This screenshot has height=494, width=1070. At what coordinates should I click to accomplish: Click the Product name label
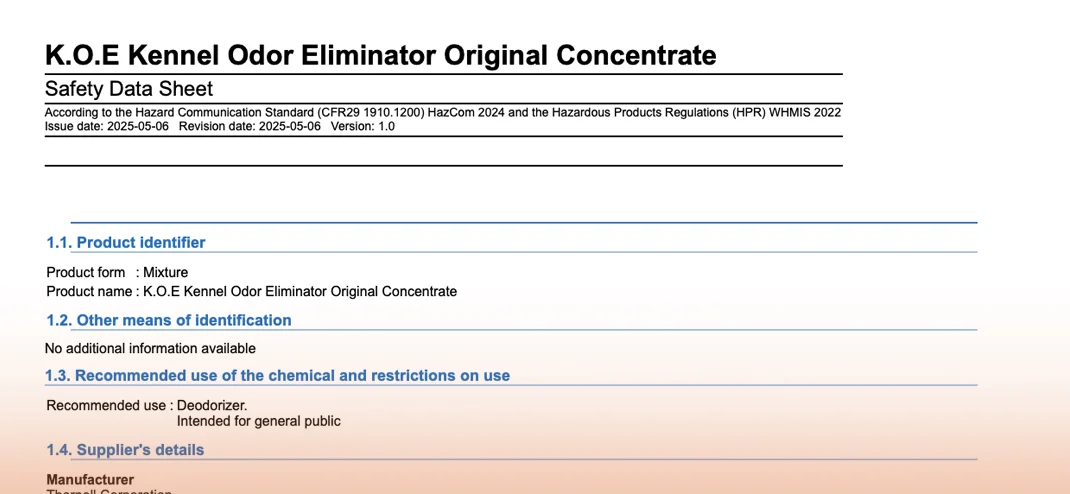click(89, 292)
